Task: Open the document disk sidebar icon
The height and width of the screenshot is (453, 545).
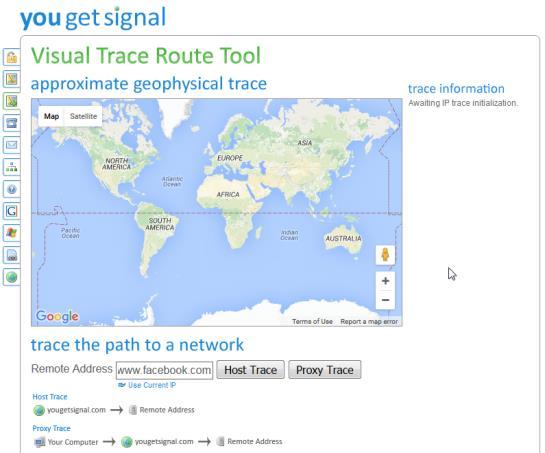Action: coord(11,255)
